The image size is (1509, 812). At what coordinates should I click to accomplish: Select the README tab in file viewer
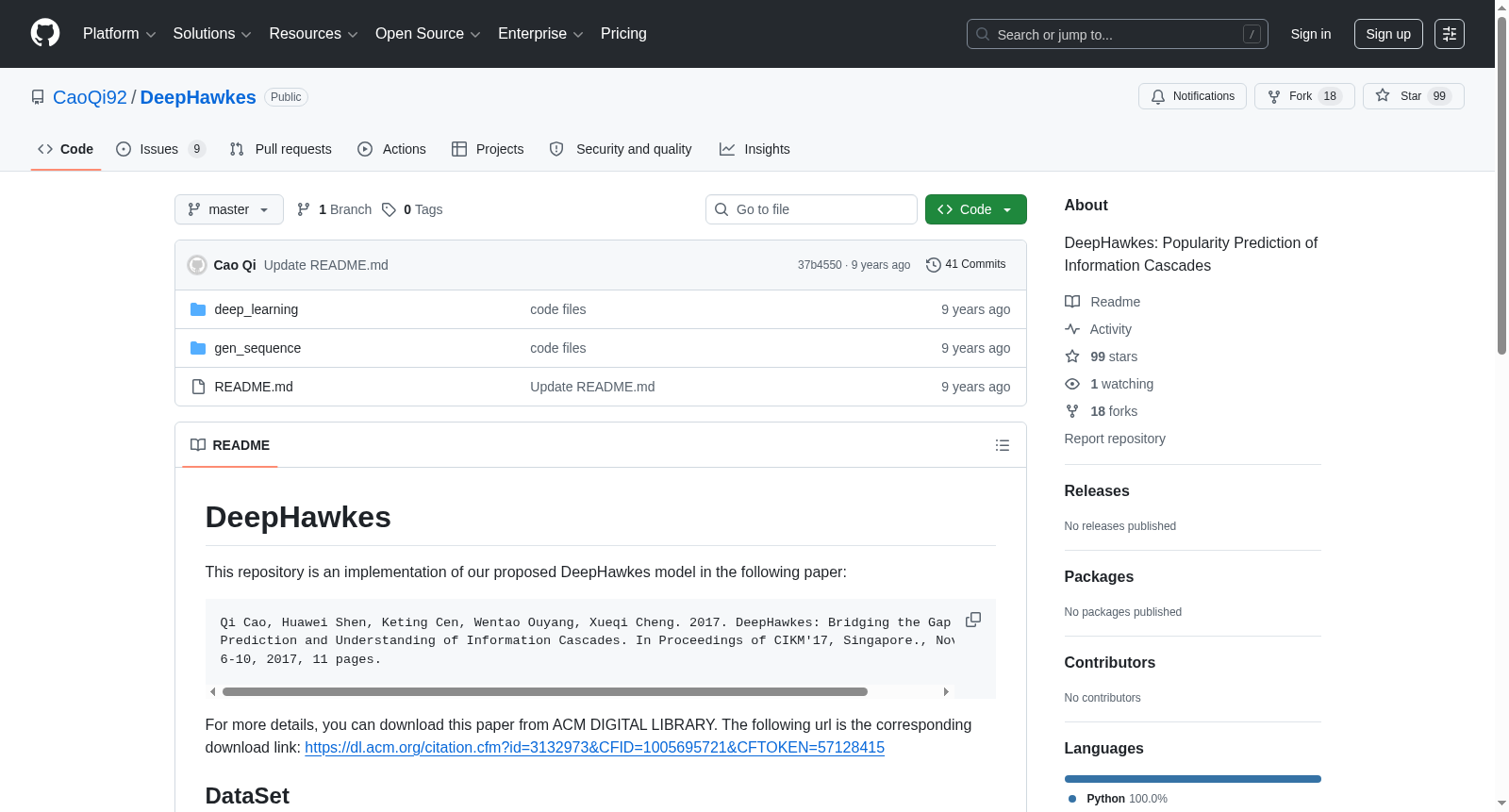tap(230, 445)
